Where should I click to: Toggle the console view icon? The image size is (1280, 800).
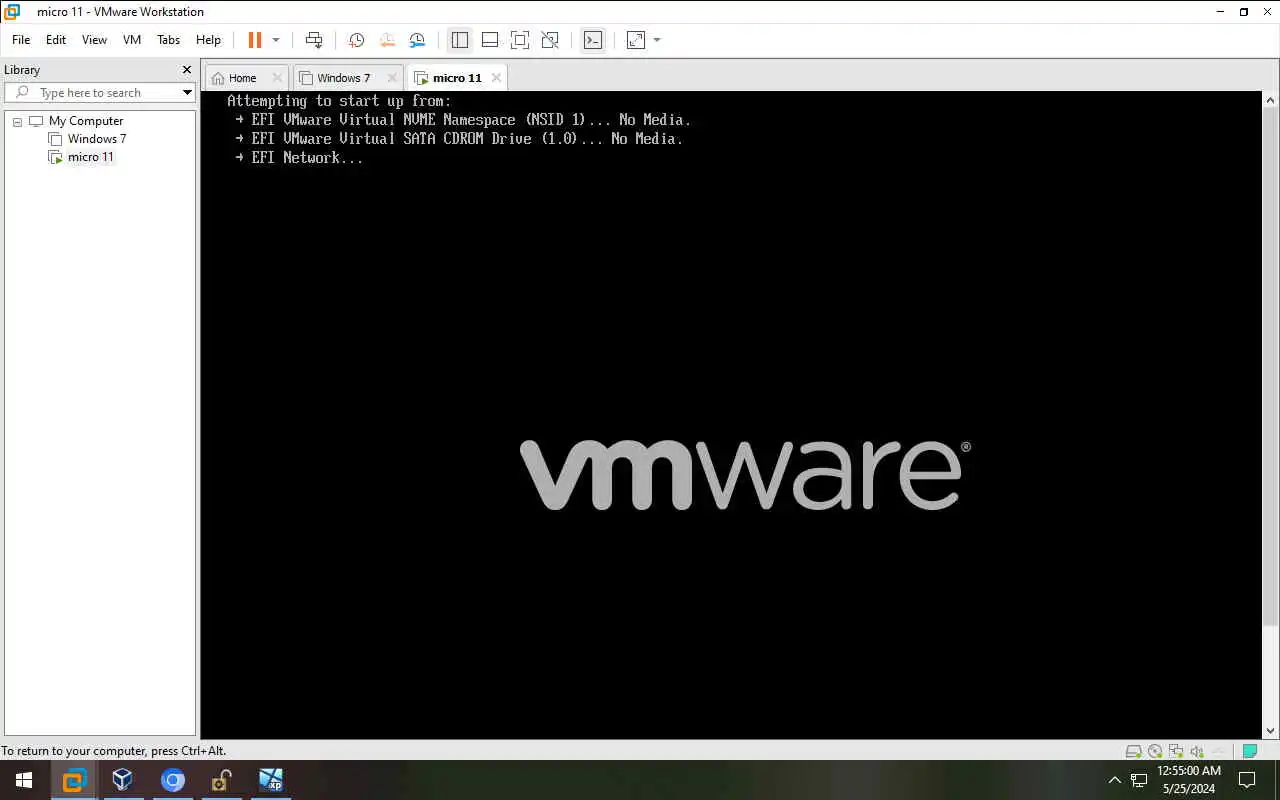[x=593, y=40]
